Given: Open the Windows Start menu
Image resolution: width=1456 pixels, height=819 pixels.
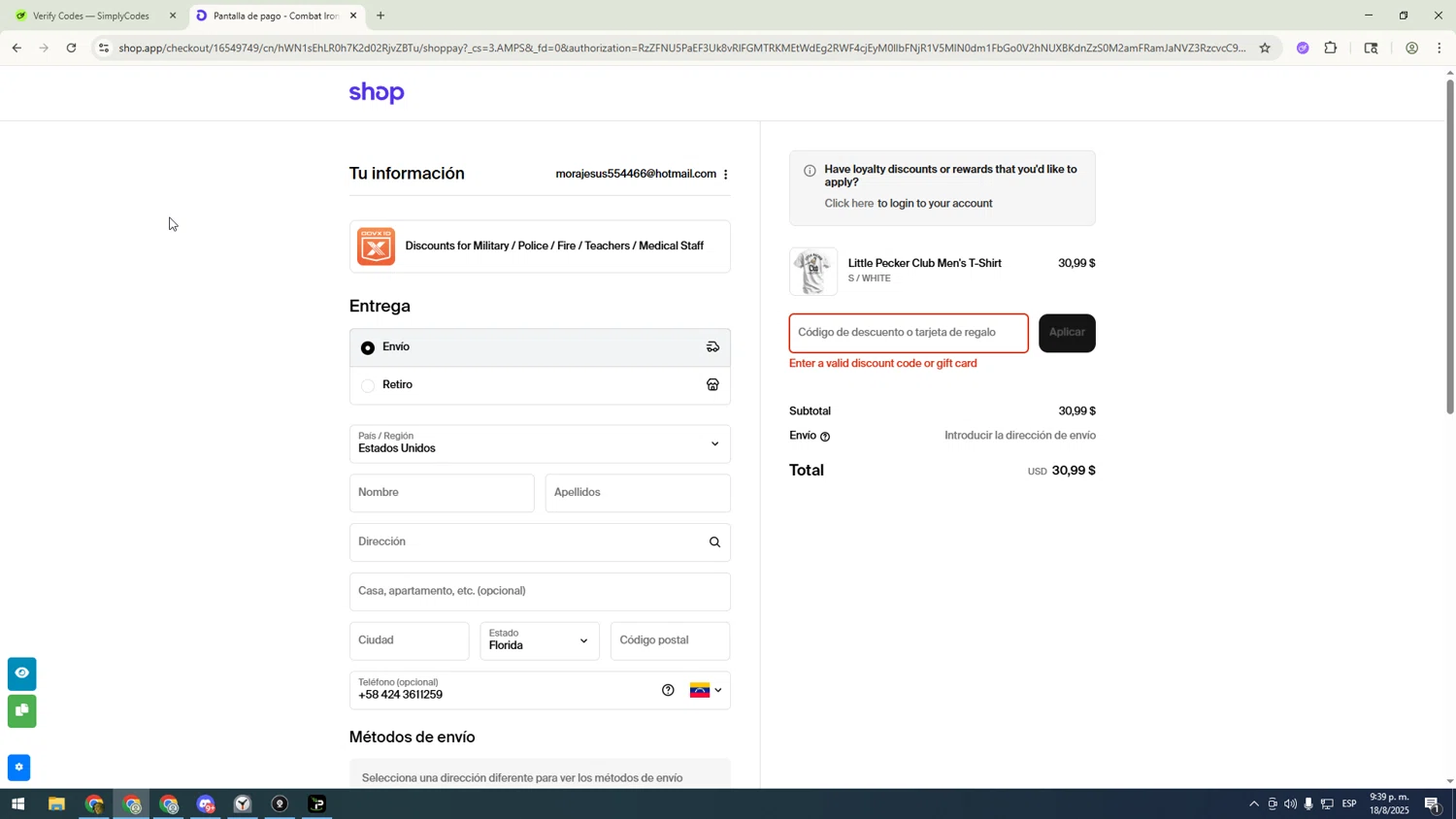Looking at the screenshot, I should (x=17, y=804).
